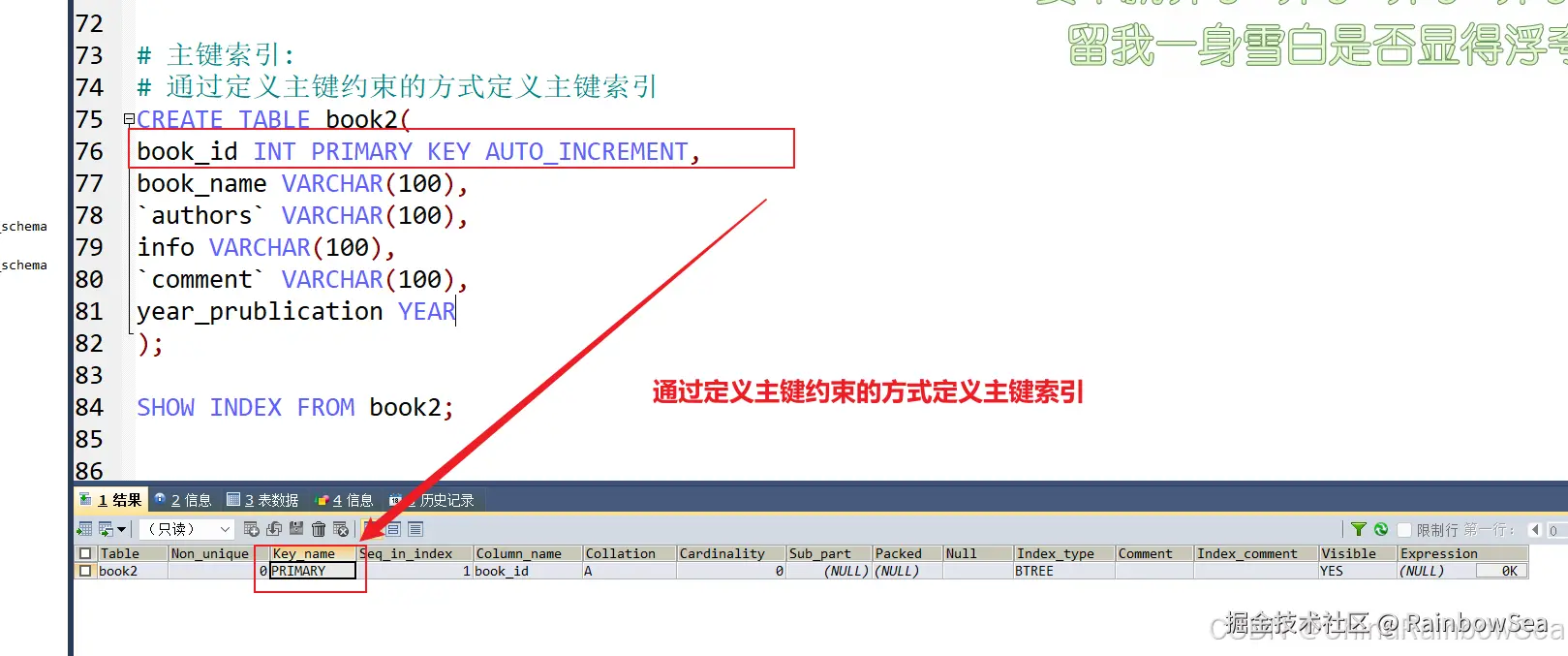Image resolution: width=1568 pixels, height=656 pixels.
Task: Click the (NULL) cell under Packed
Action: point(907,571)
